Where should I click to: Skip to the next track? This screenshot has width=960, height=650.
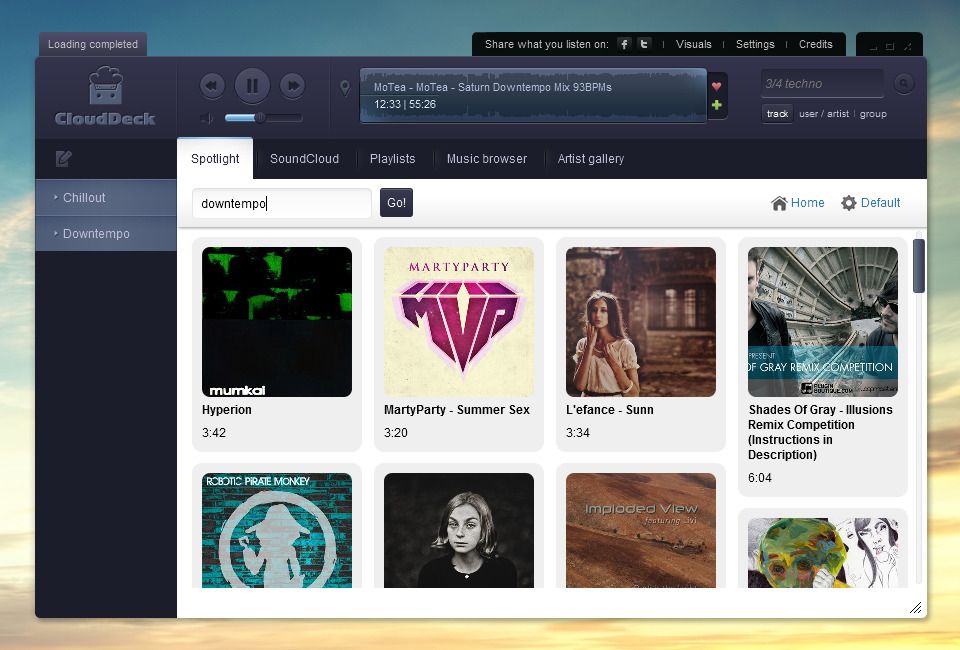(292, 86)
